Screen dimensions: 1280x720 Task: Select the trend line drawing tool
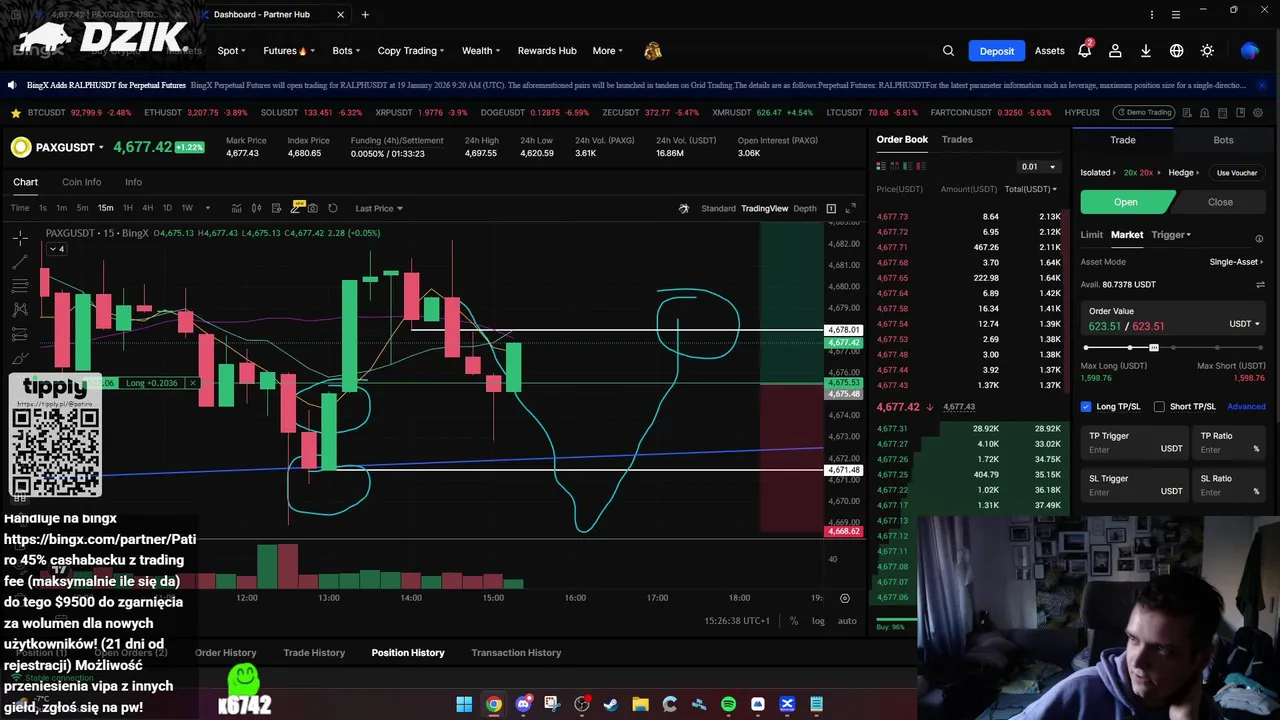20,262
